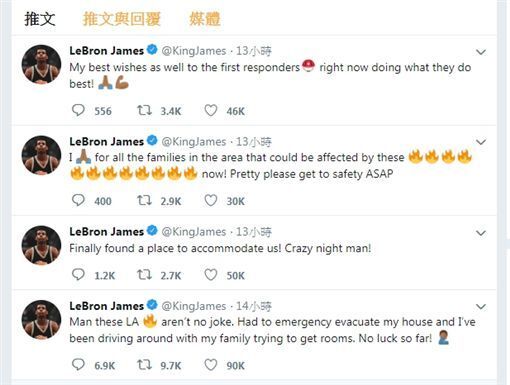Image resolution: width=510 pixels, height=385 pixels.
Task: Like the tweet with 46K likes
Action: coord(211,110)
